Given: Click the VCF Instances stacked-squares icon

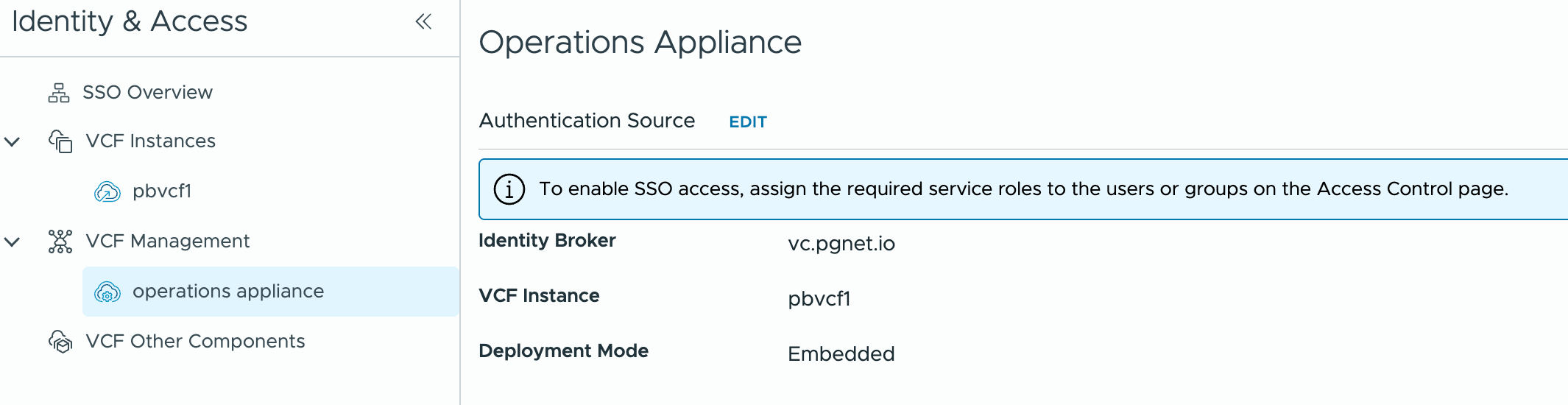Looking at the screenshot, I should (60, 141).
